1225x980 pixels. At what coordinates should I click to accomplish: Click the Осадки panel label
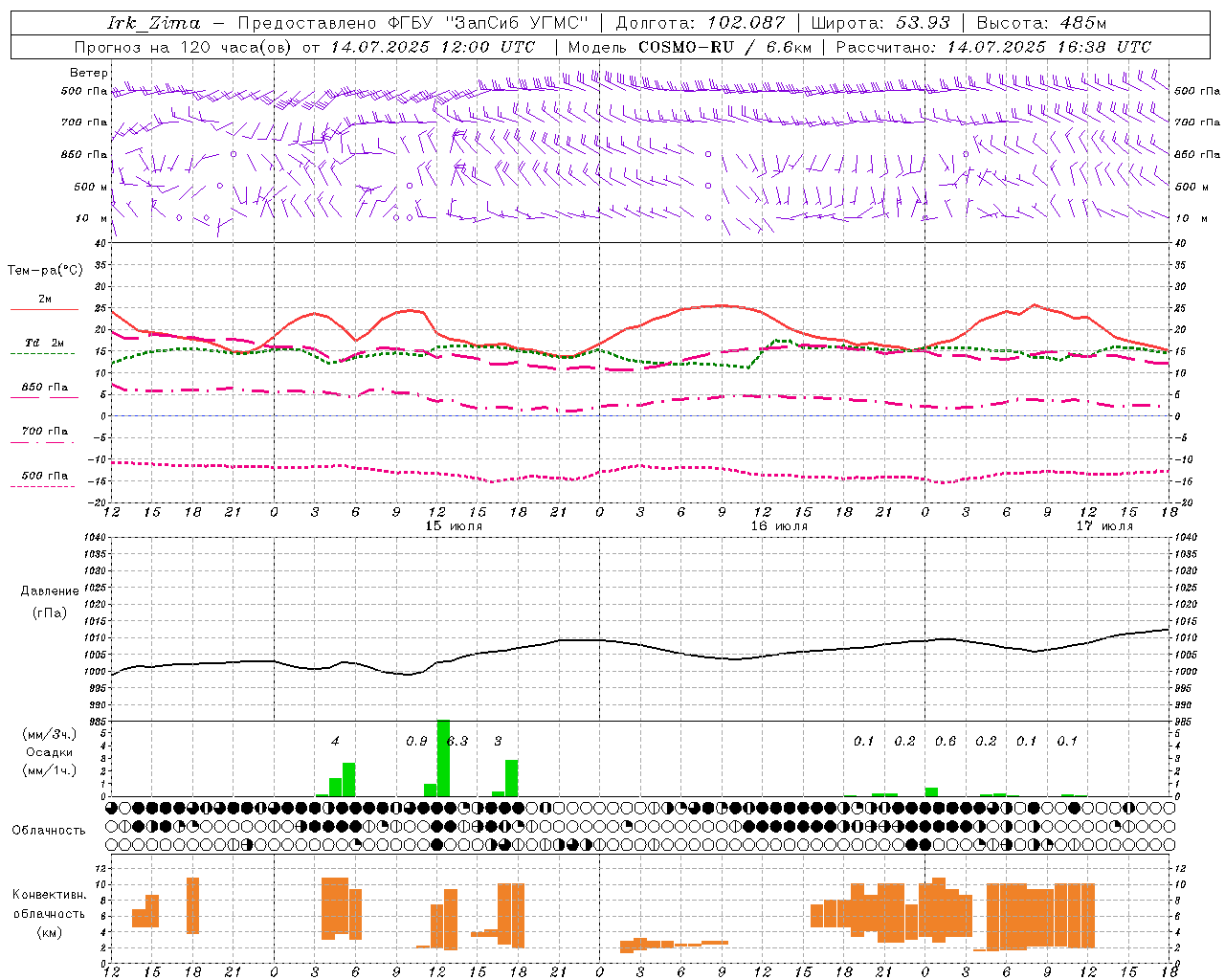coord(49,752)
